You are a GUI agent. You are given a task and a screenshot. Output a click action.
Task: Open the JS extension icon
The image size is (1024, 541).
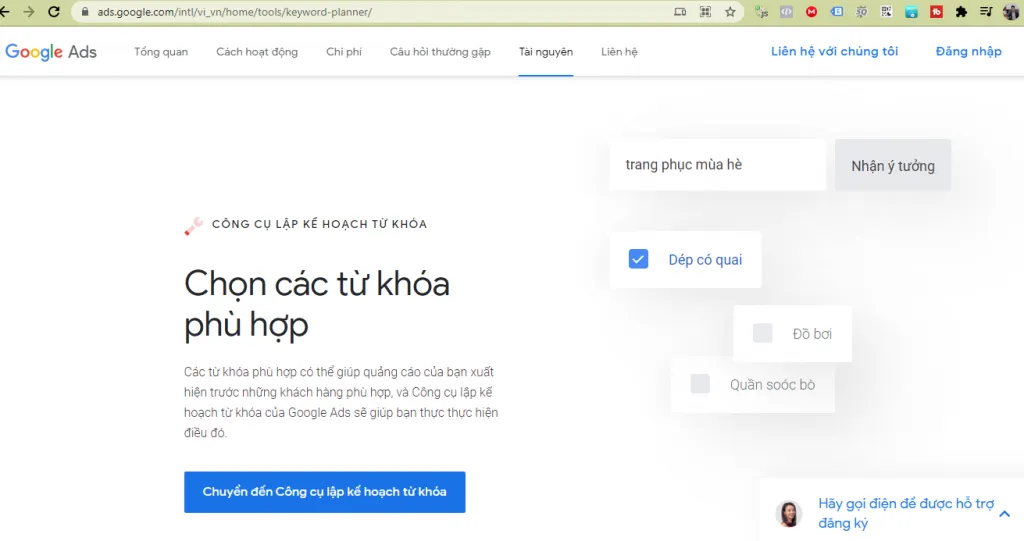(761, 12)
